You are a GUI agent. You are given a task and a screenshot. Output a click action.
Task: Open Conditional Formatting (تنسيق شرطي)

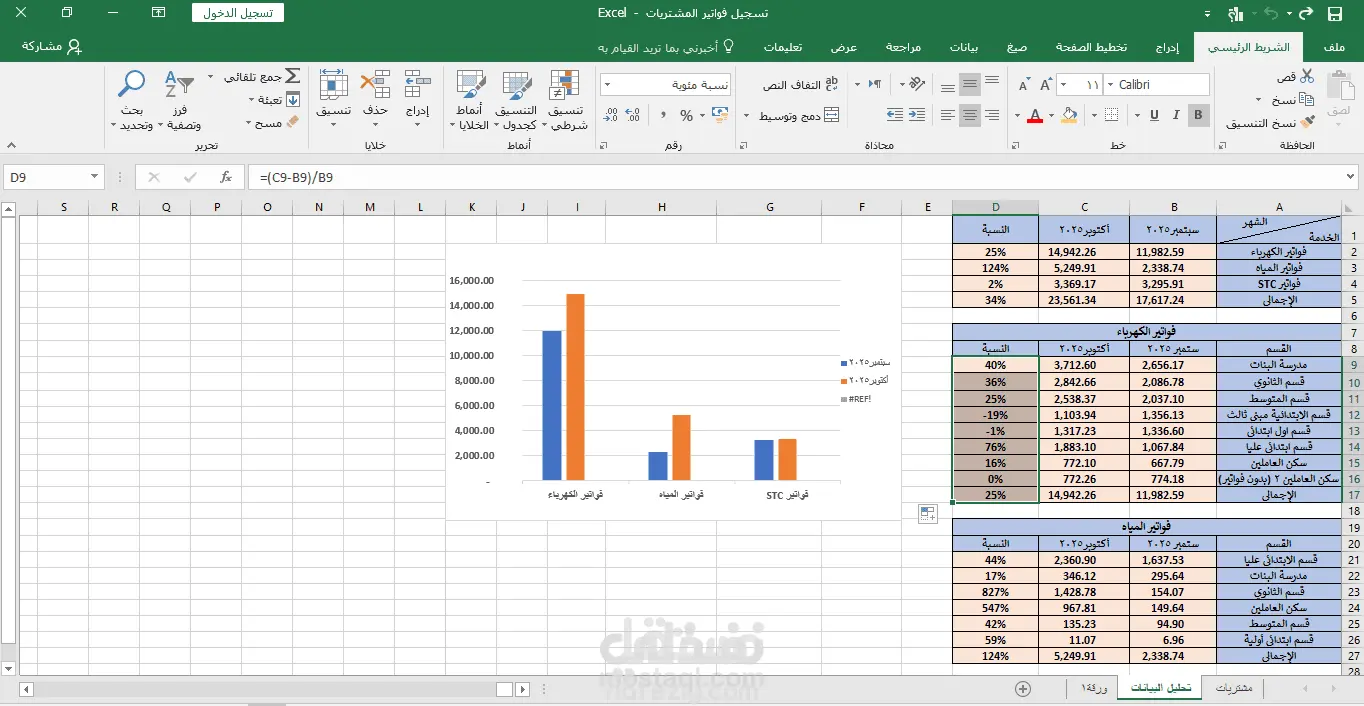click(566, 100)
